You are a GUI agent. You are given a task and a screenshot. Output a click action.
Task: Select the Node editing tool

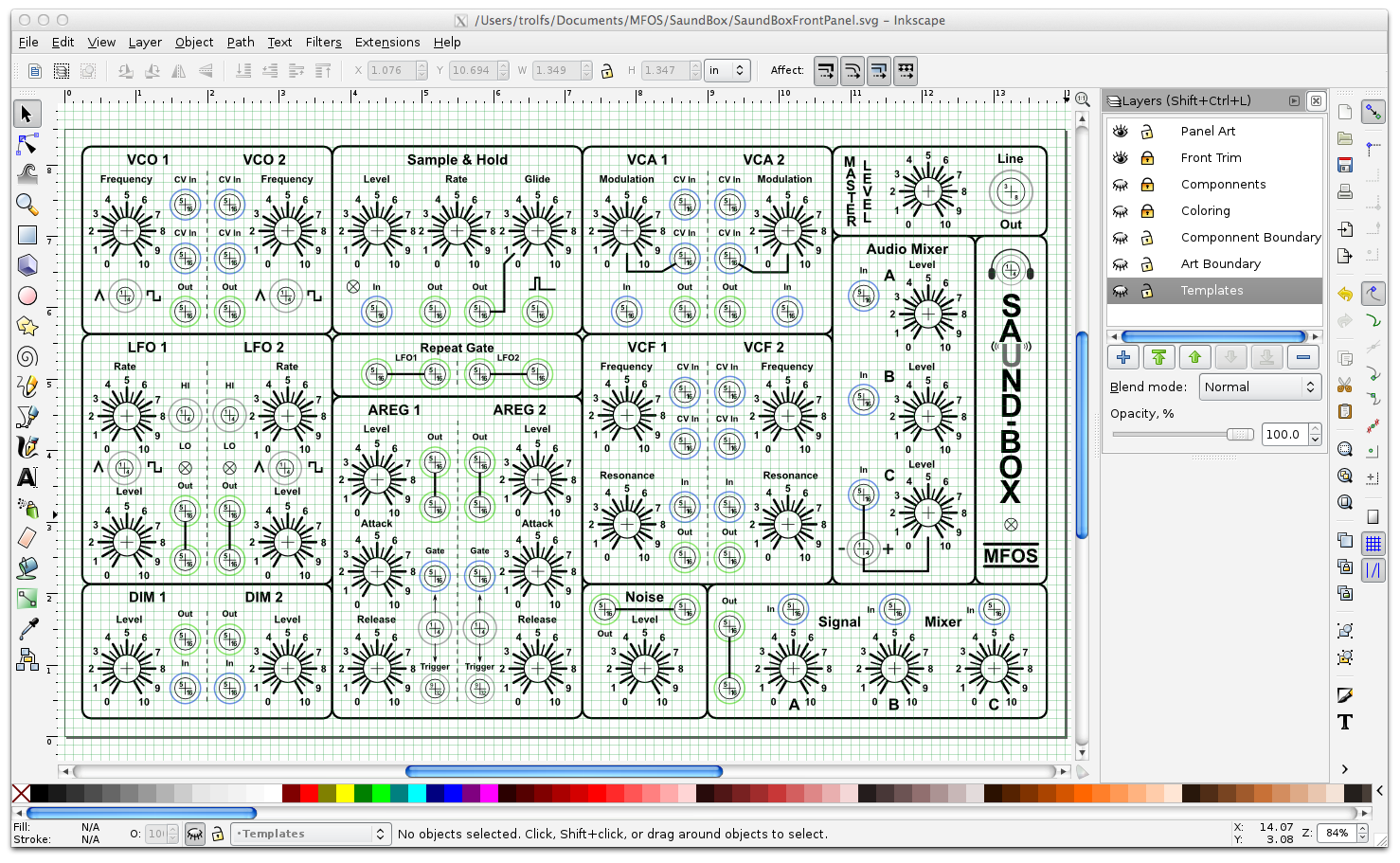coord(27,144)
